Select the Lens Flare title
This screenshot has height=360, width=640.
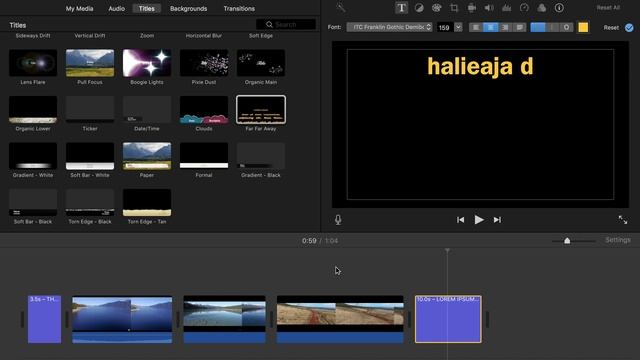33,63
